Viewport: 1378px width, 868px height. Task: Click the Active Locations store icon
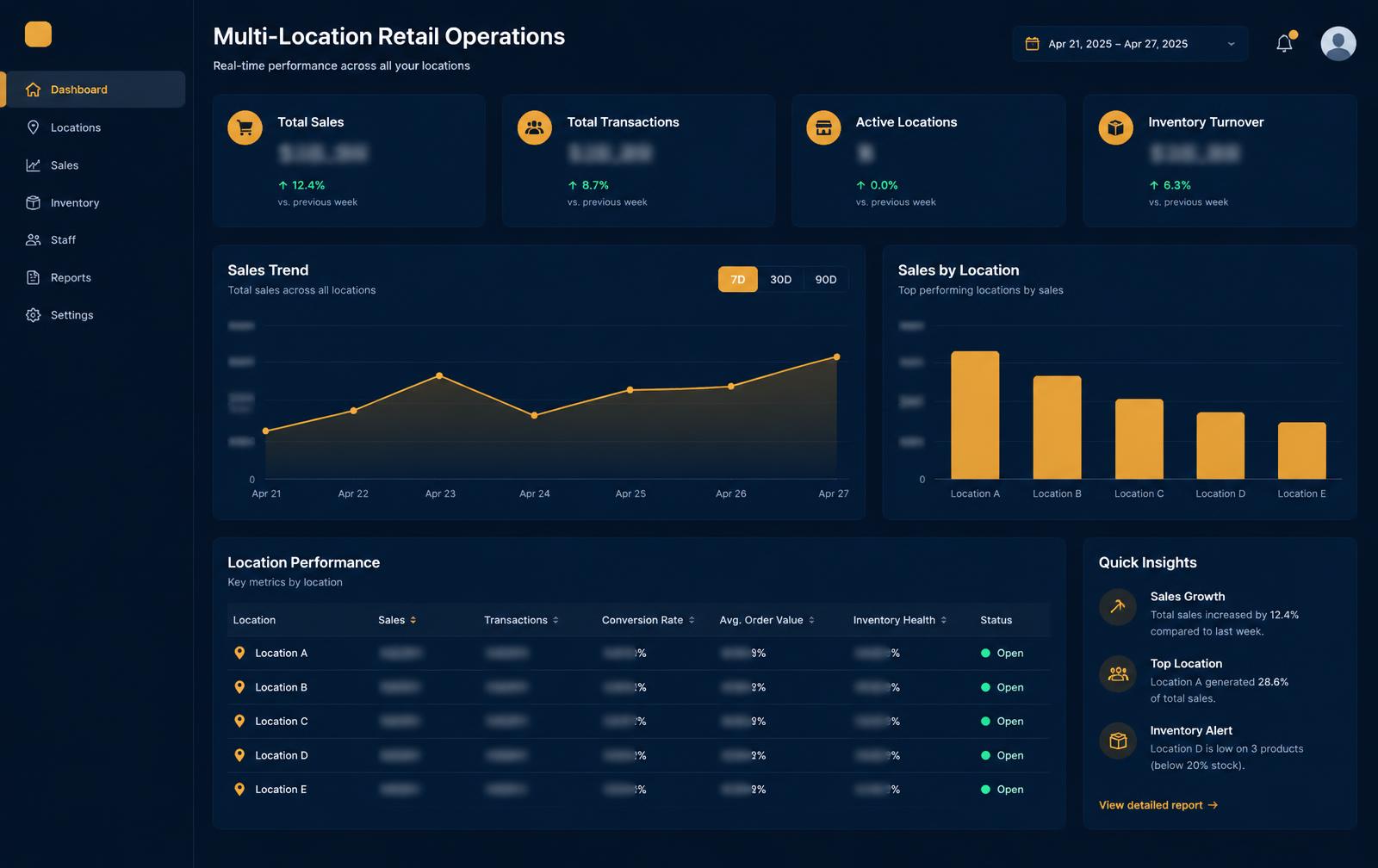823,127
